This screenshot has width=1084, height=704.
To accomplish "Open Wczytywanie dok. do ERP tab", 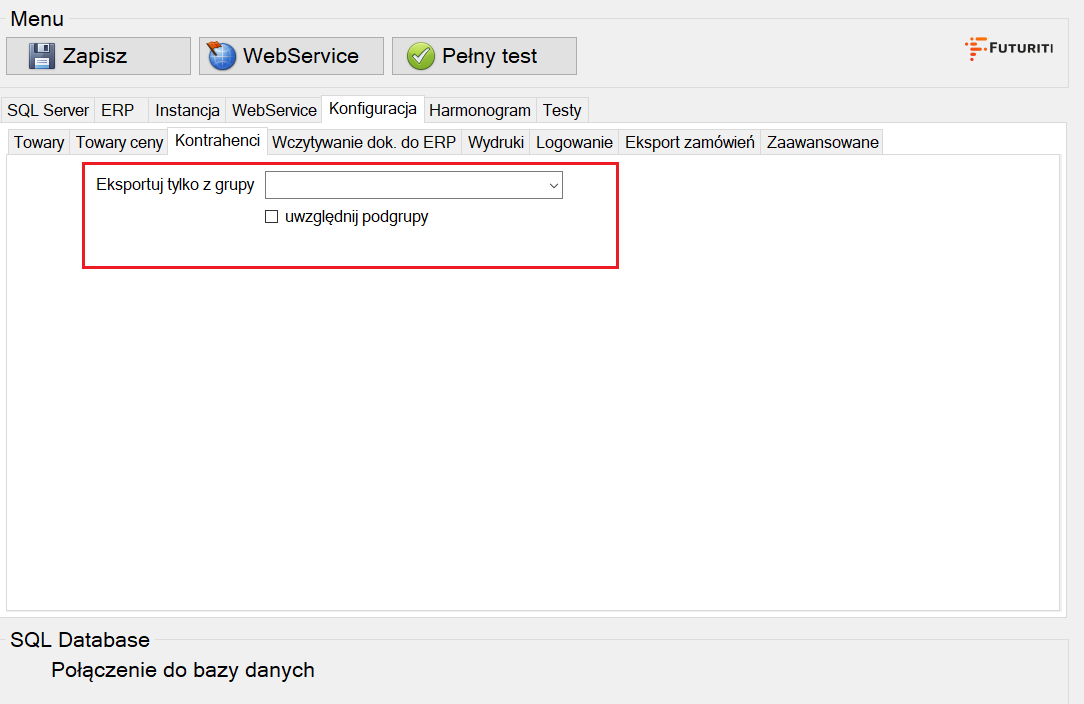I will click(364, 142).
